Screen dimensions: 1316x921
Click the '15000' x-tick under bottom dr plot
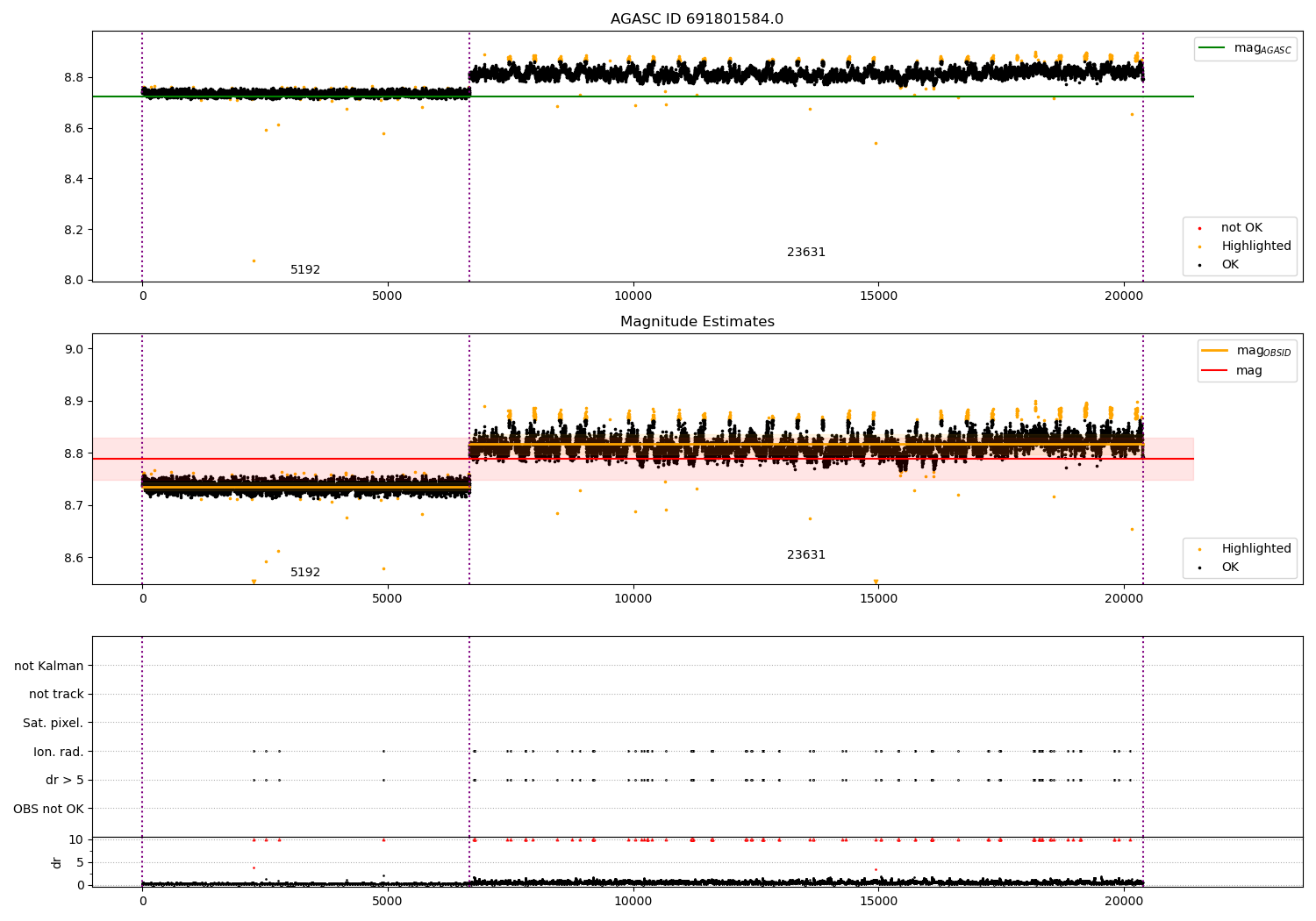point(878,902)
